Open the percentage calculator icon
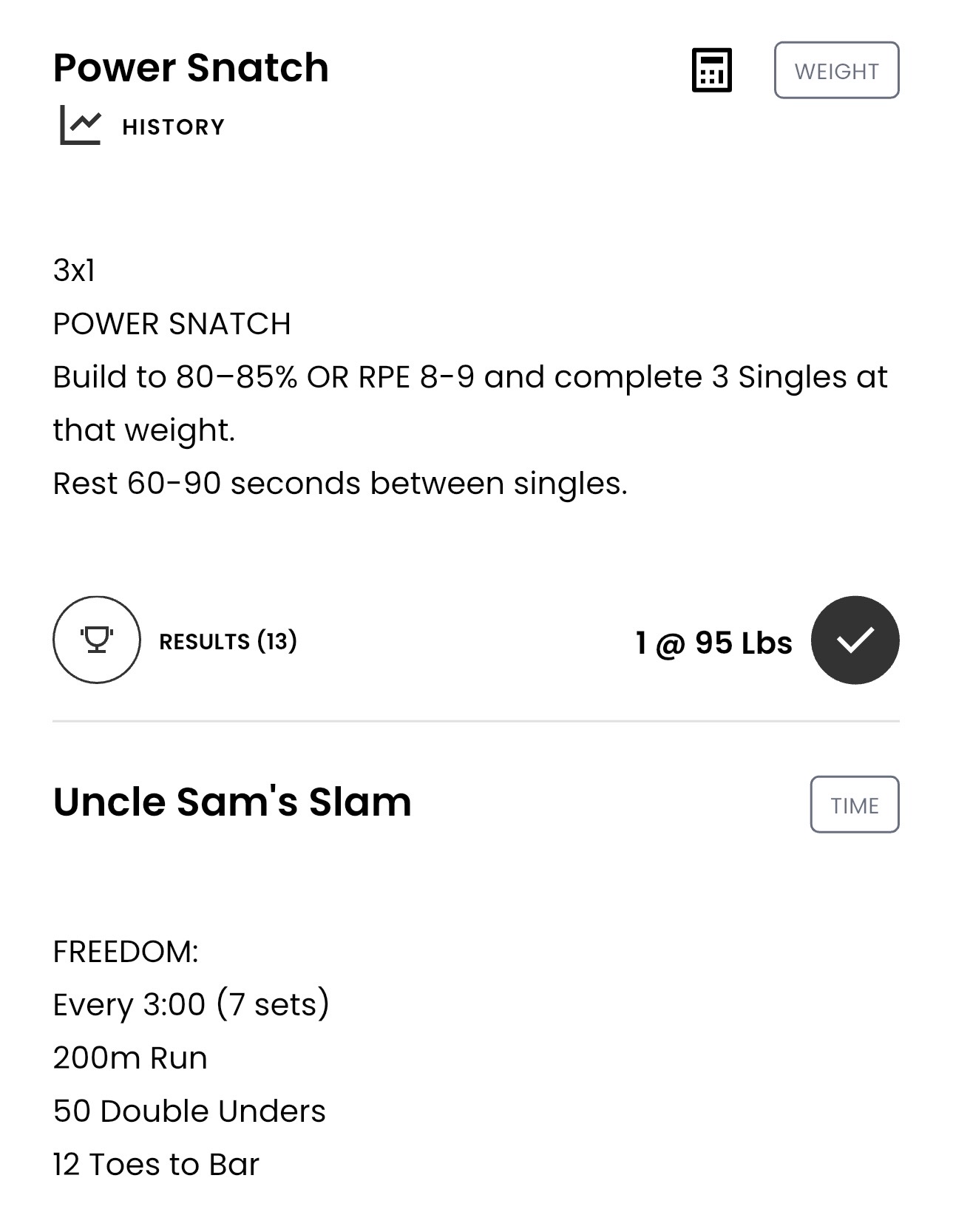This screenshot has width=953, height=1232. click(711, 70)
